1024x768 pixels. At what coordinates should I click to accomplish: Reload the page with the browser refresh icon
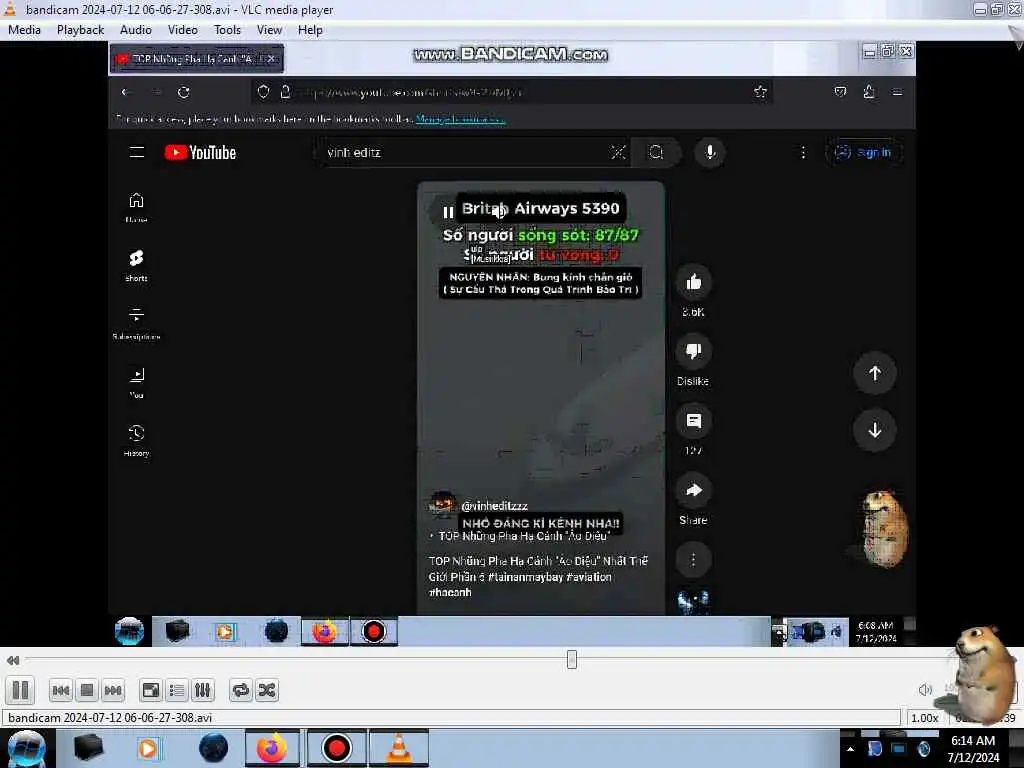point(184,92)
